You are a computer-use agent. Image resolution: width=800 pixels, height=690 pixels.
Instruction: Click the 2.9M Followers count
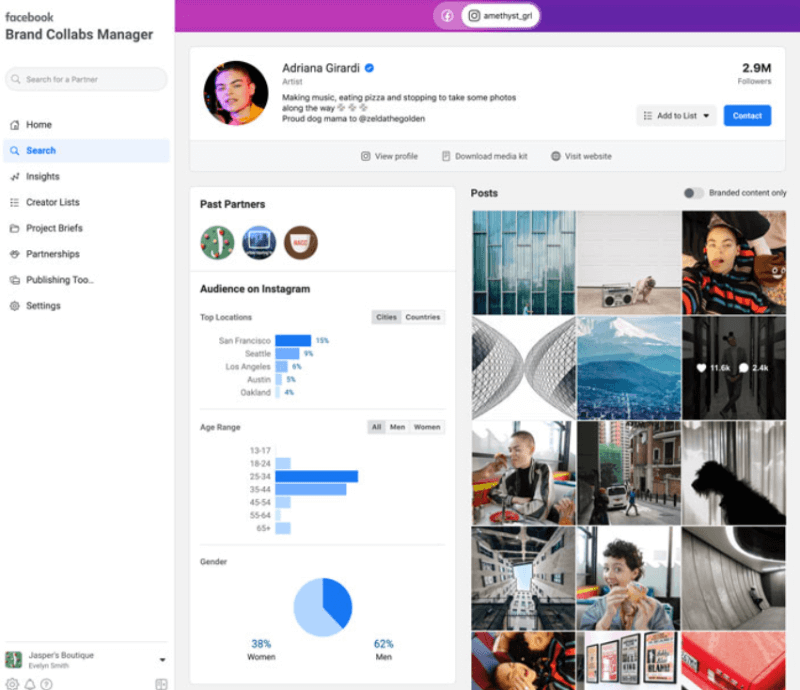[x=755, y=73]
